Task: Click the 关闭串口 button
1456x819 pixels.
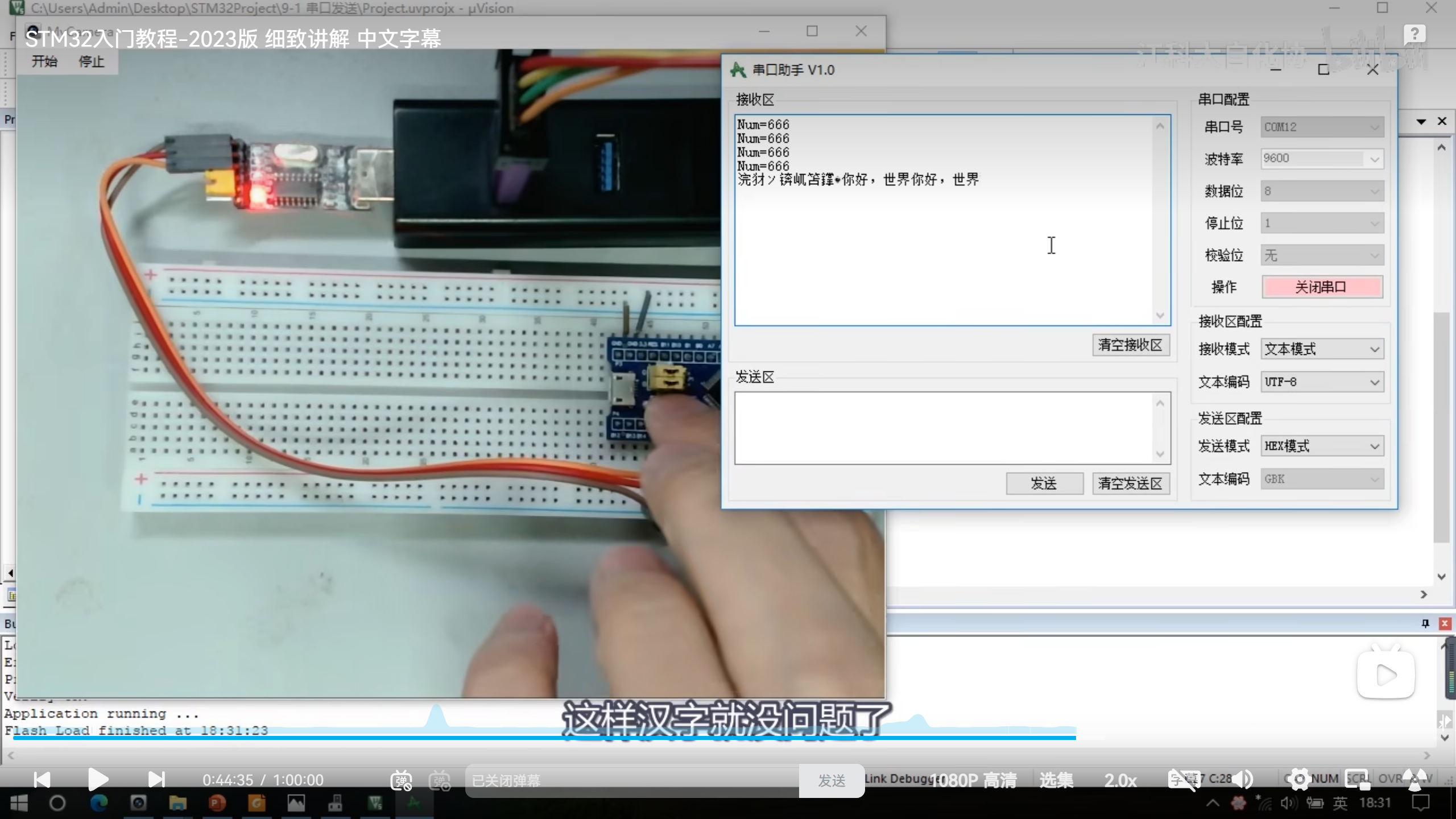Action: coord(1322,287)
